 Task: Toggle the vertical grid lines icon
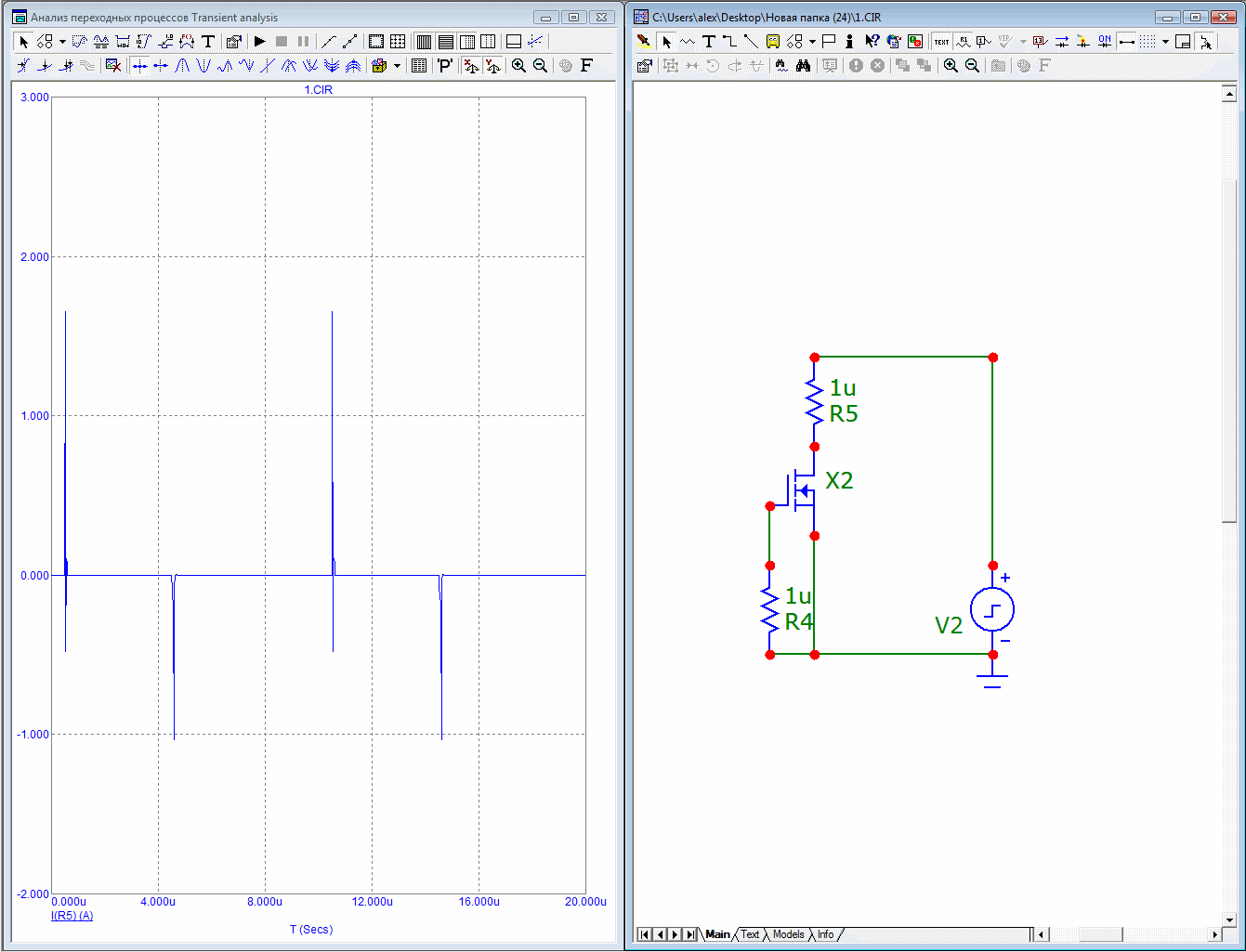424,42
